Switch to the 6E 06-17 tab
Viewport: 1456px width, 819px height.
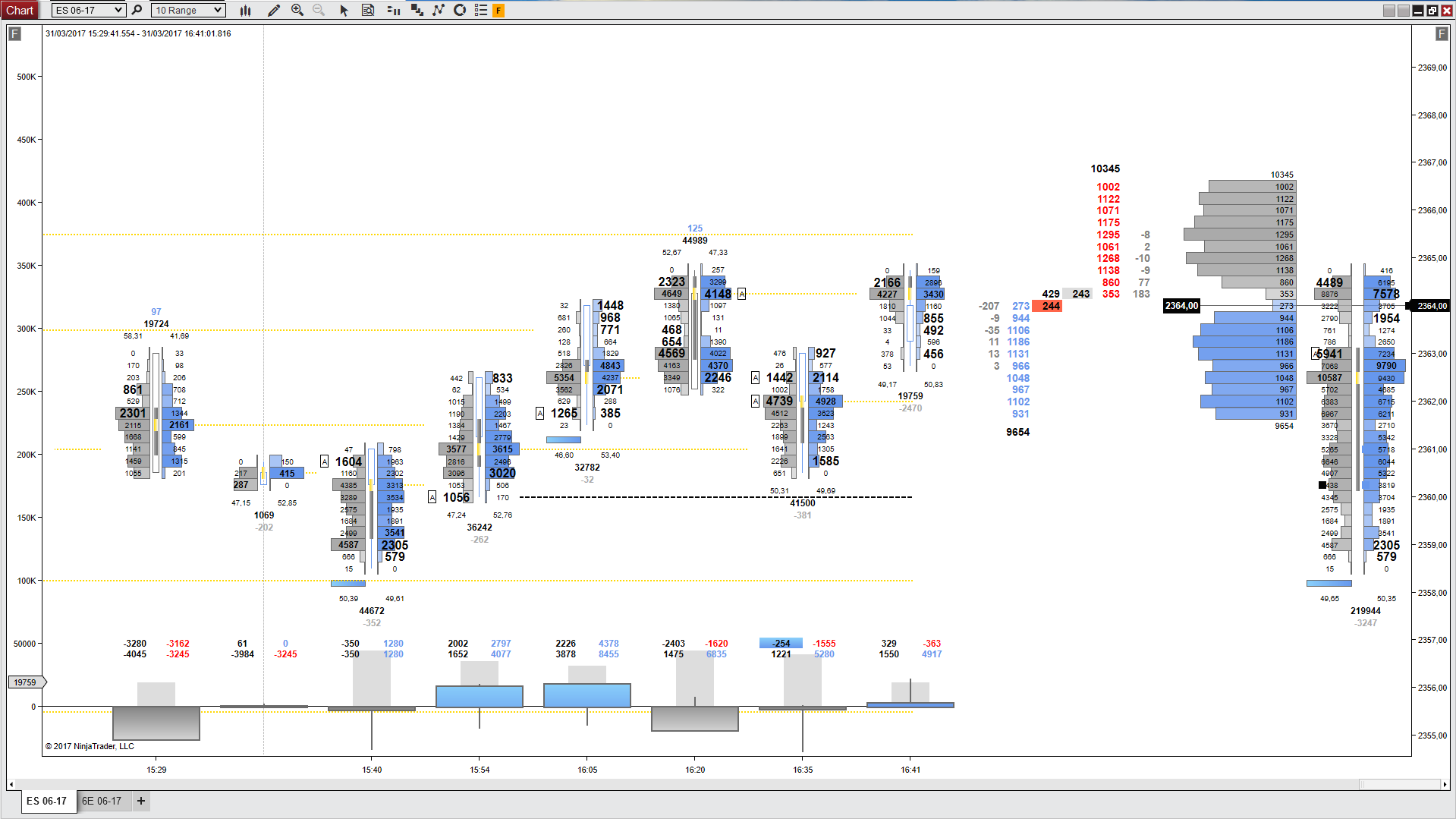[102, 801]
